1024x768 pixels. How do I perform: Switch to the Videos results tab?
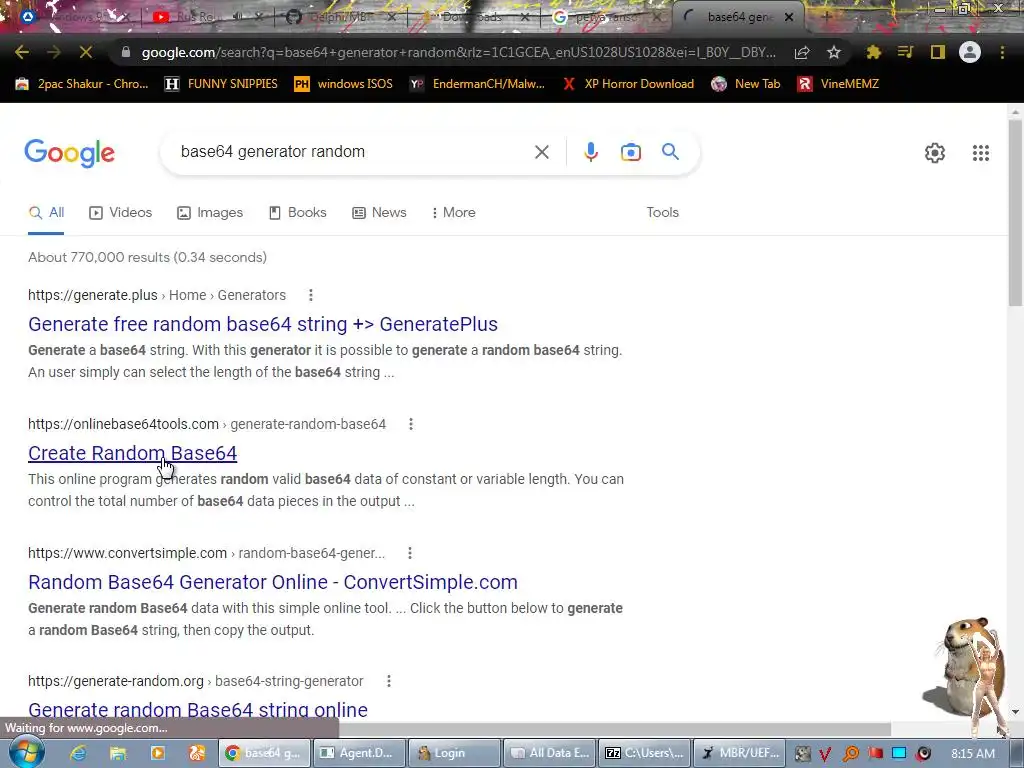click(121, 212)
